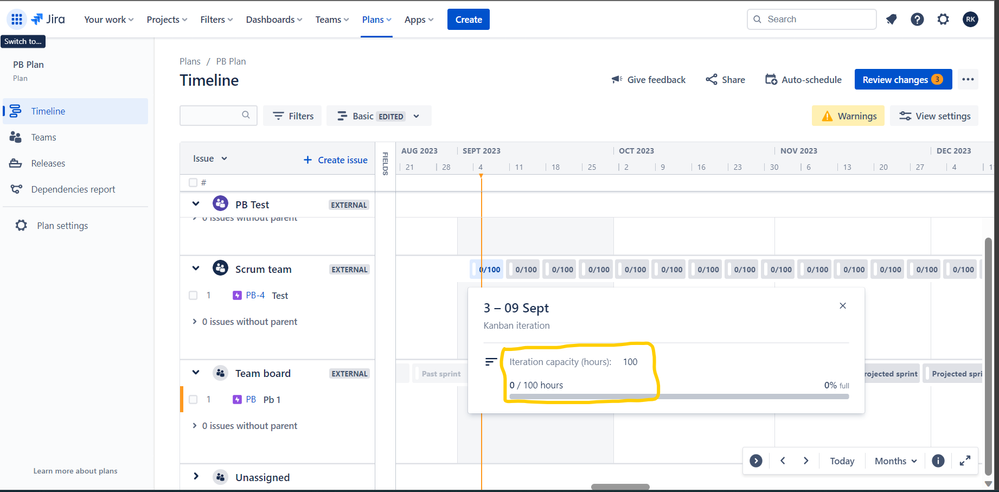This screenshot has height=492, width=999.
Task: Expand the Unassigned group
Action: coord(196,477)
